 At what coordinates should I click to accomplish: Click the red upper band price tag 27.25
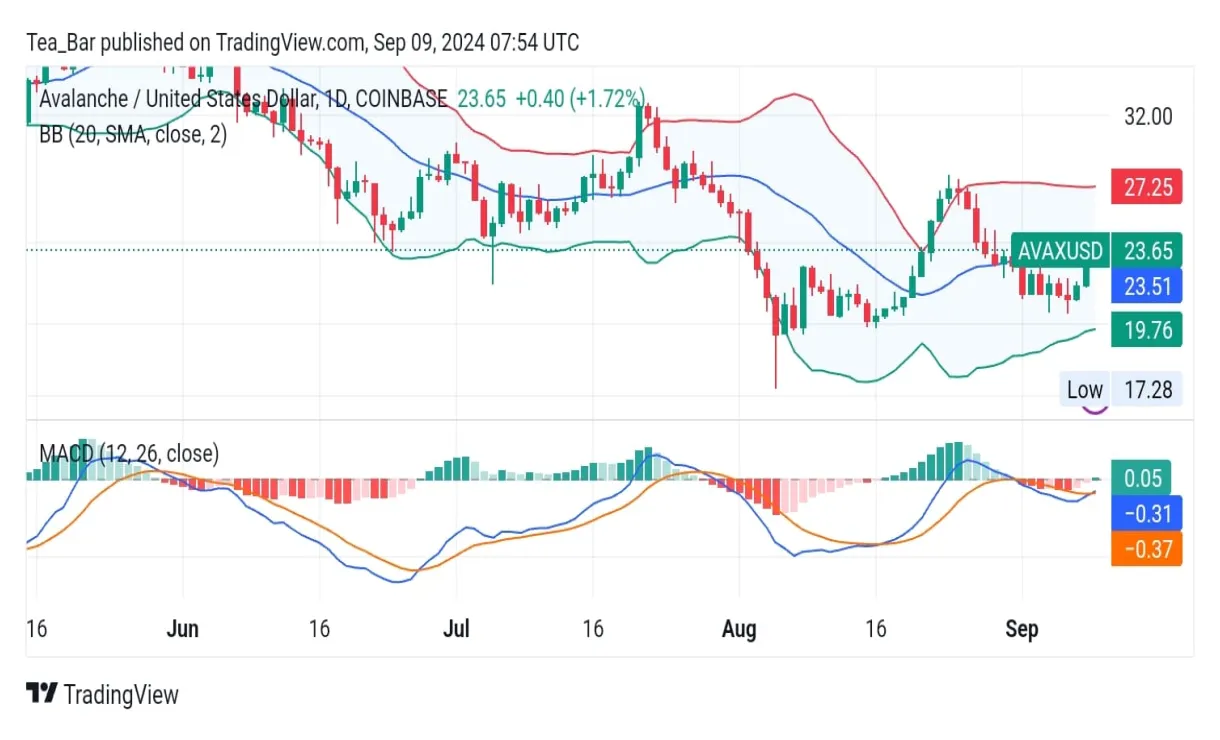tap(1147, 186)
